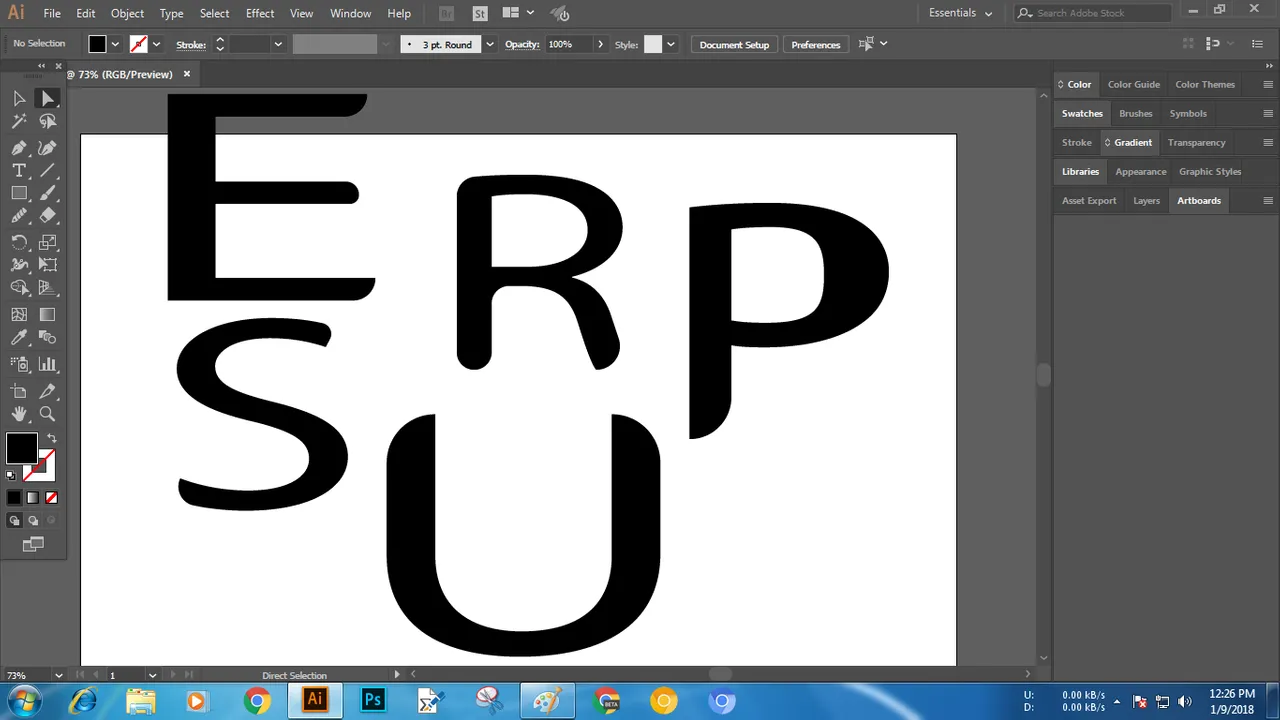Set fill mode to Color

click(14, 497)
